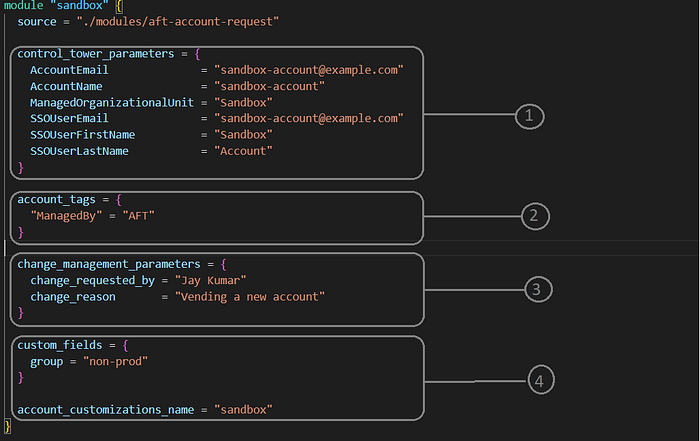The height and width of the screenshot is (441, 700).
Task: Click the ManagedOrganizationalUnit key
Action: coord(112,103)
